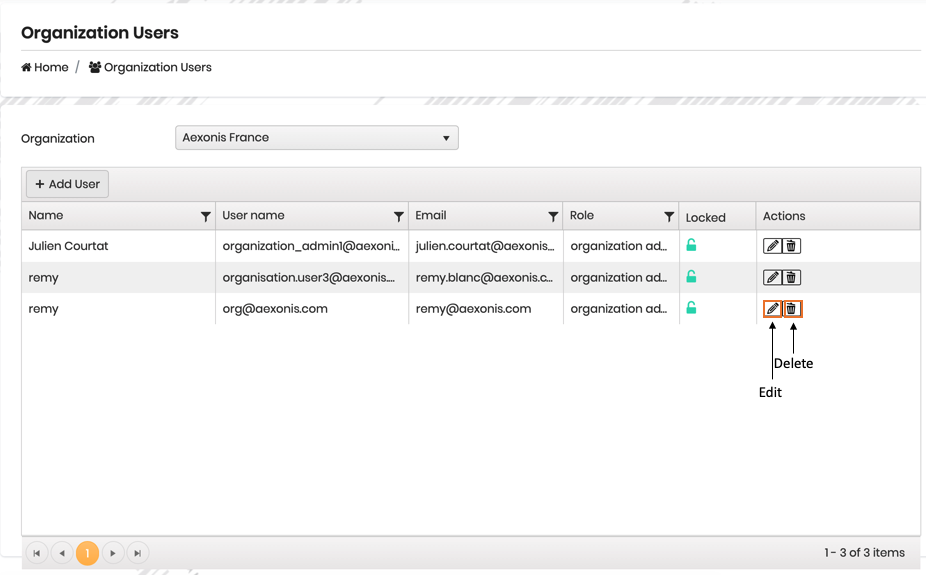Image resolution: width=926 pixels, height=575 pixels.
Task: Edit the Julien Courtat user
Action: pyautogui.click(x=772, y=246)
